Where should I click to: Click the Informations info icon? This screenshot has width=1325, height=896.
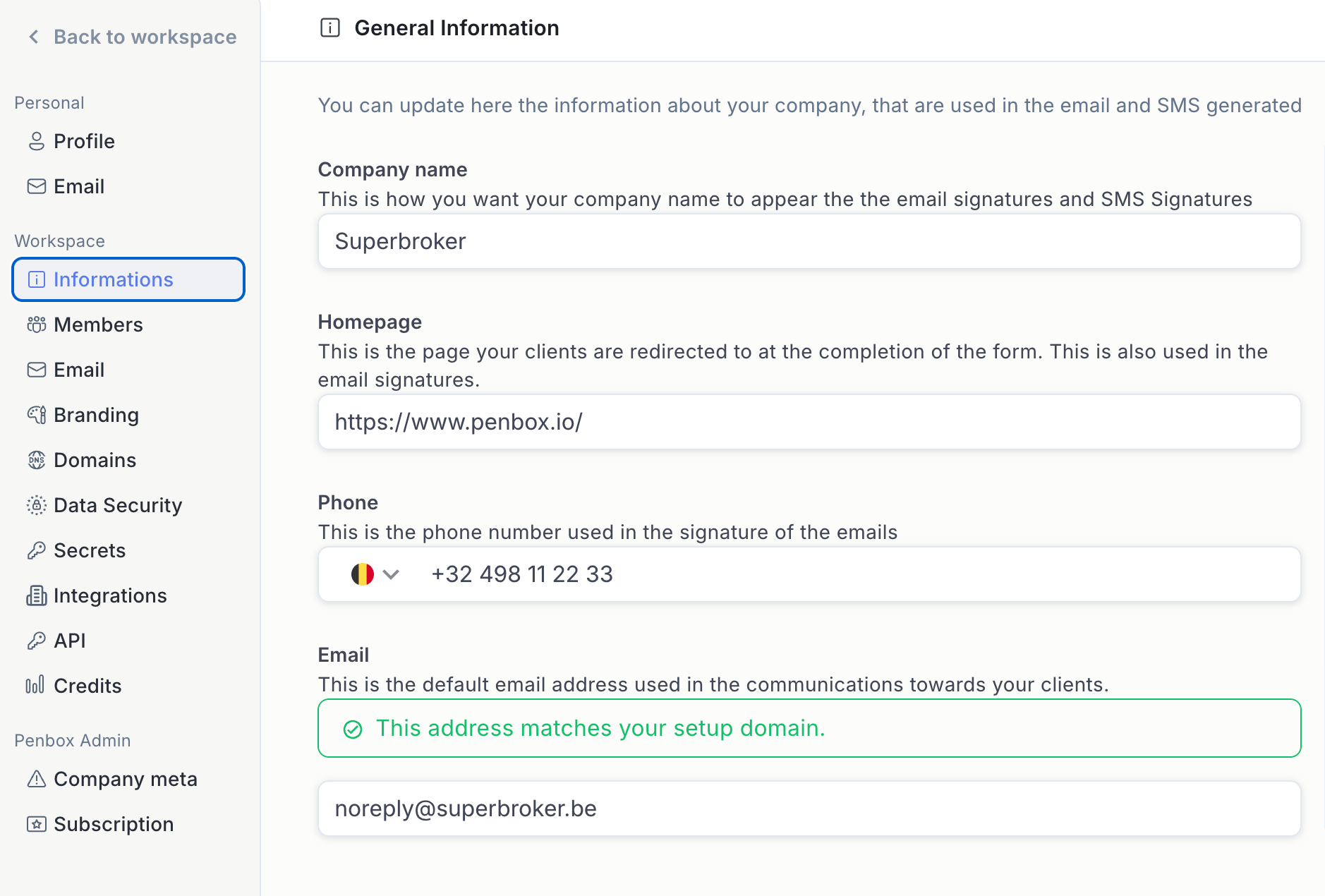(x=37, y=279)
